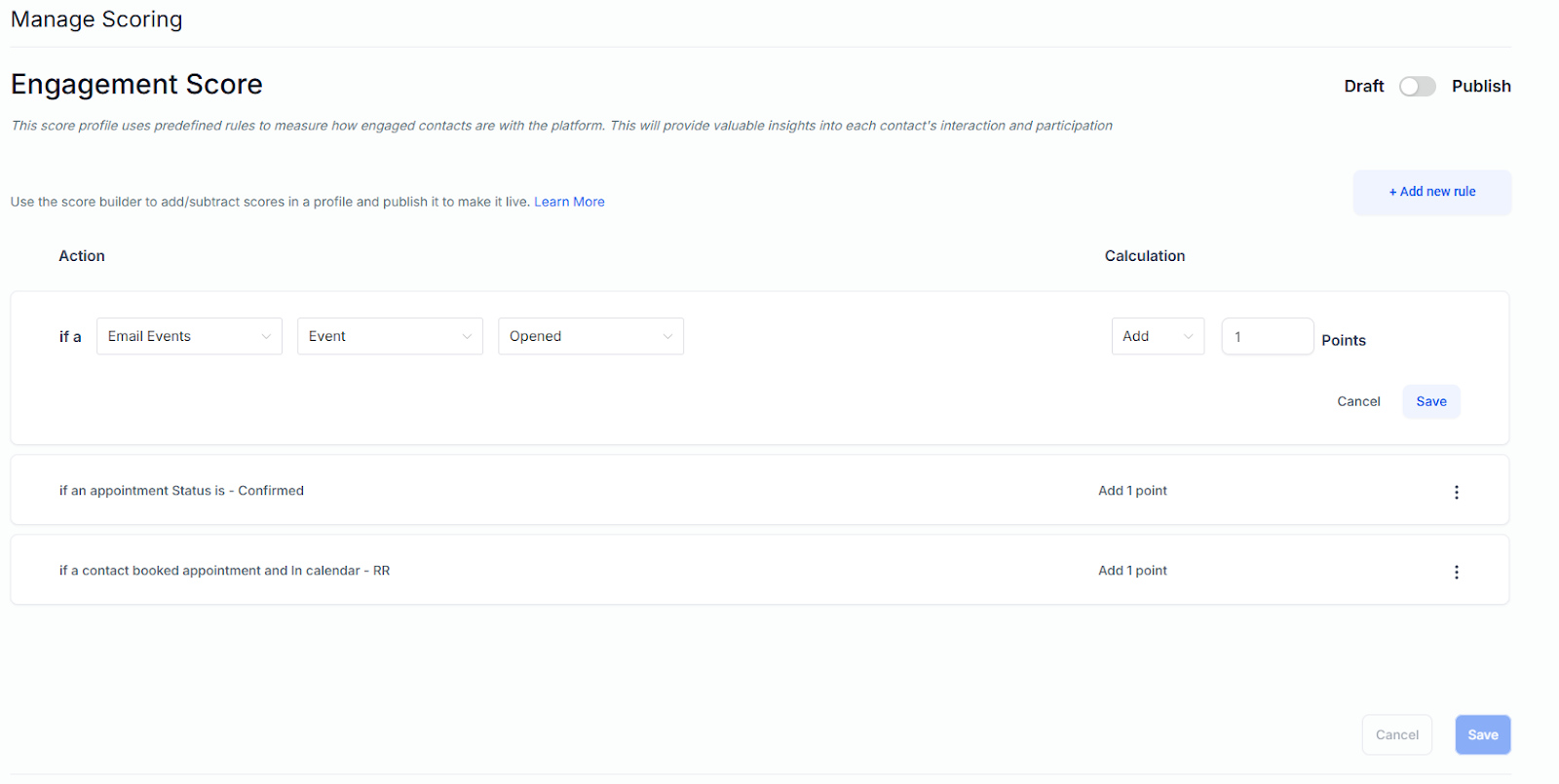Click the Points number input field
Viewport: 1559px width, 784px height.
[x=1267, y=336]
